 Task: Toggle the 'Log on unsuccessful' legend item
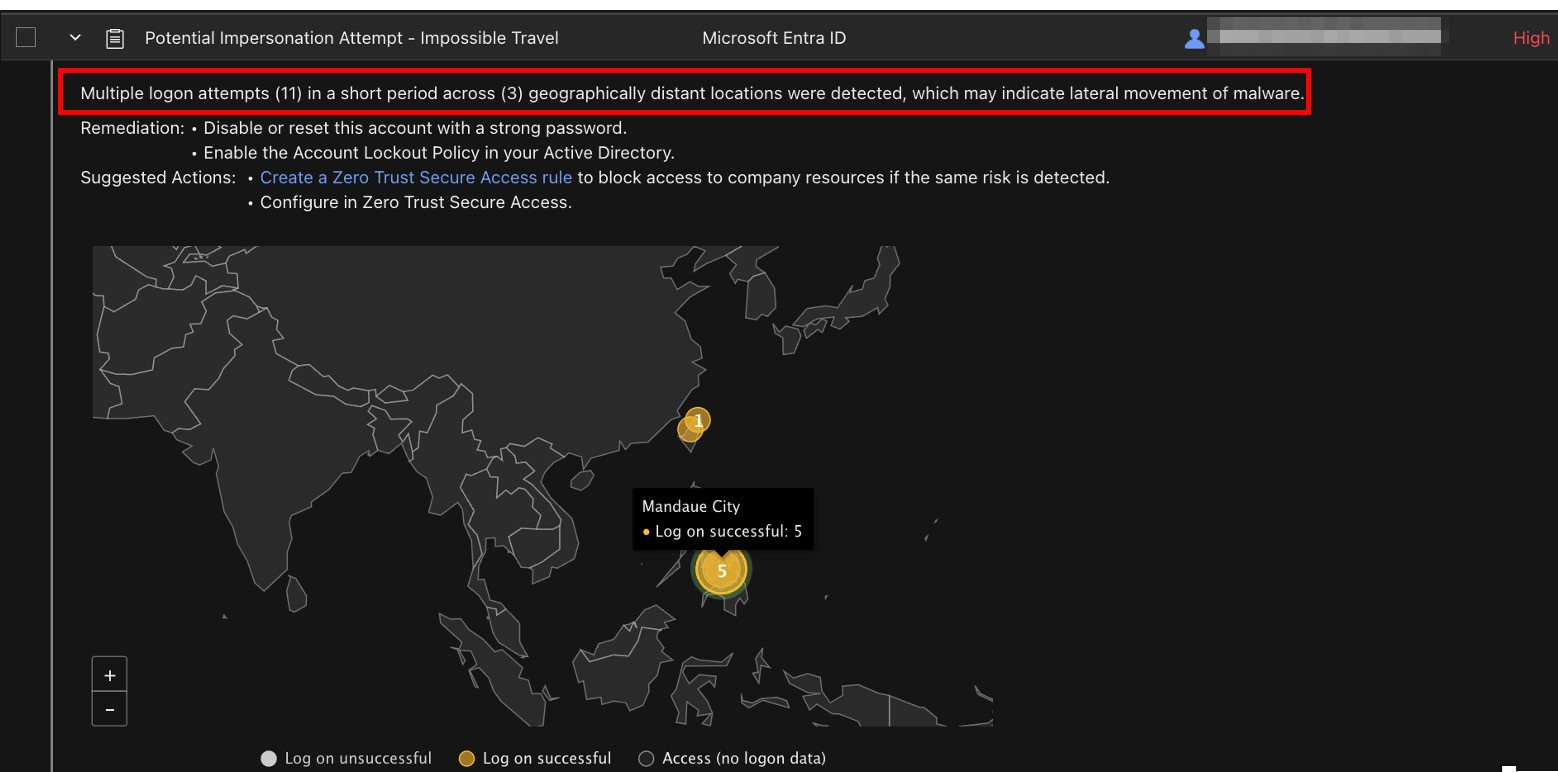click(x=346, y=758)
